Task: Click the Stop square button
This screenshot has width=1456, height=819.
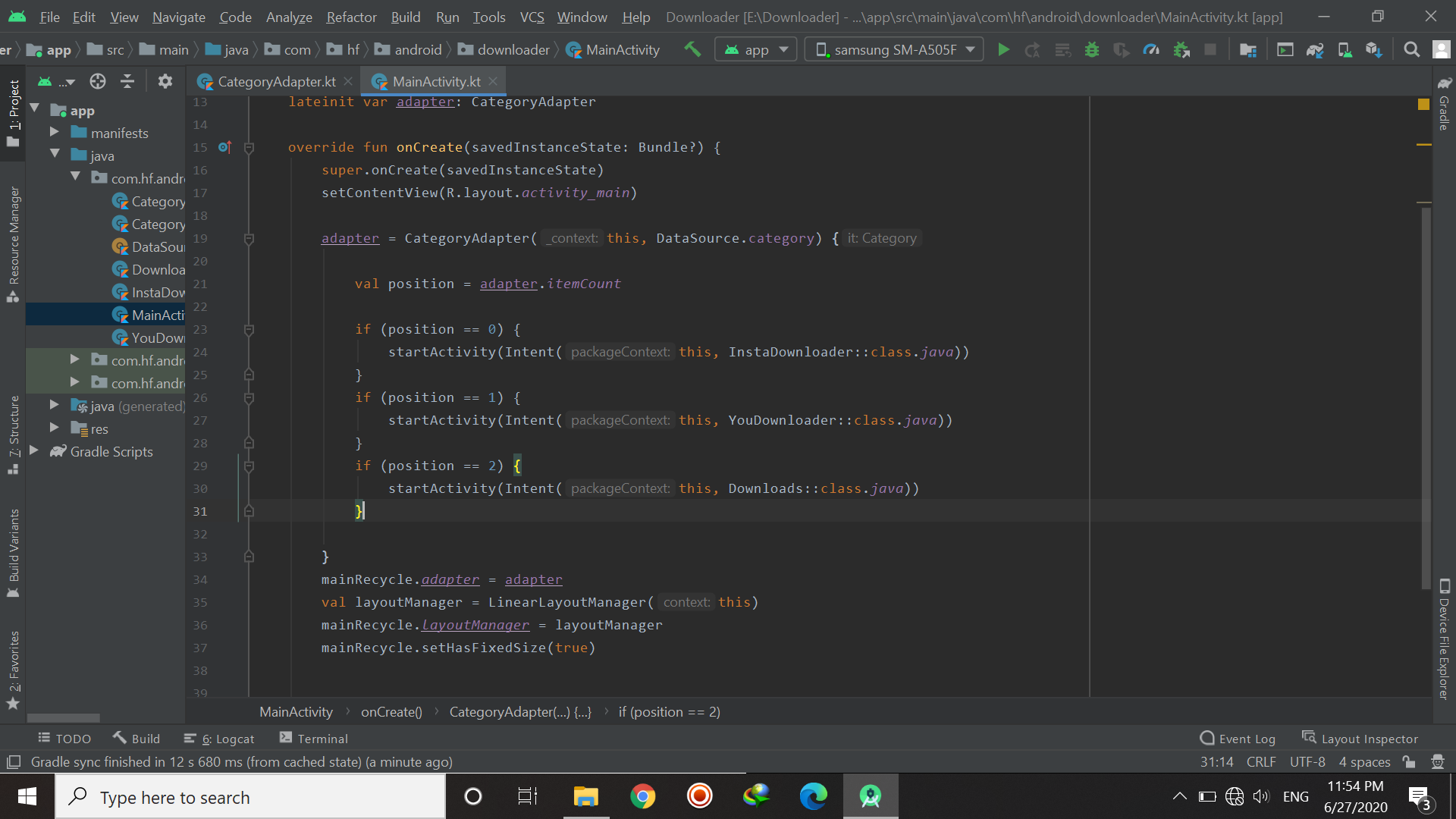Action: [x=1210, y=50]
